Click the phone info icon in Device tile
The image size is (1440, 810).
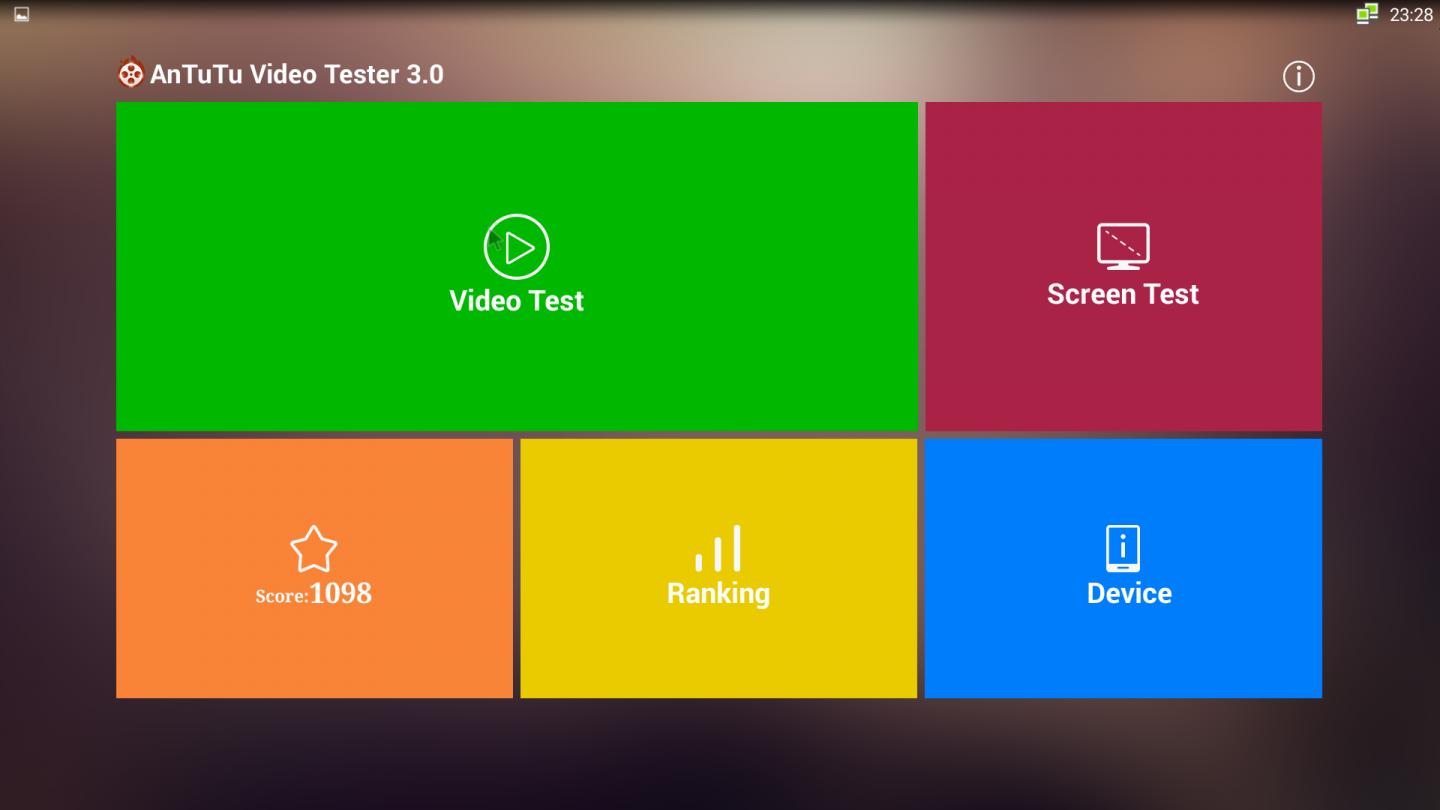pos(1123,548)
